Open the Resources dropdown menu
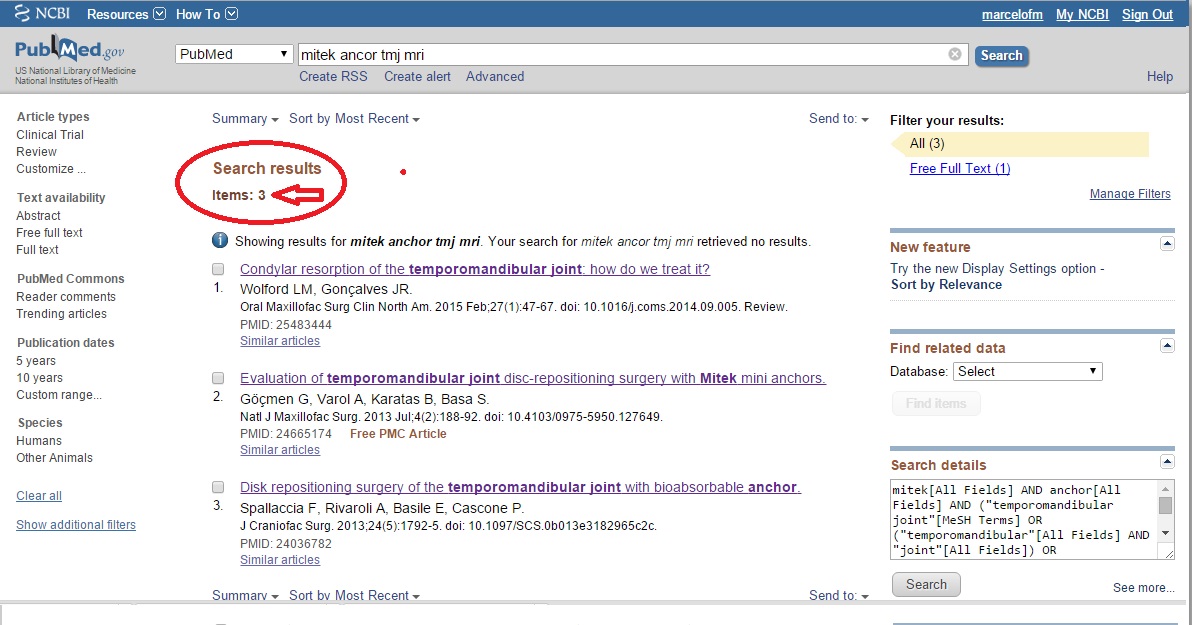Screen dimensions: 1192x625 pyautogui.click(x=126, y=14)
